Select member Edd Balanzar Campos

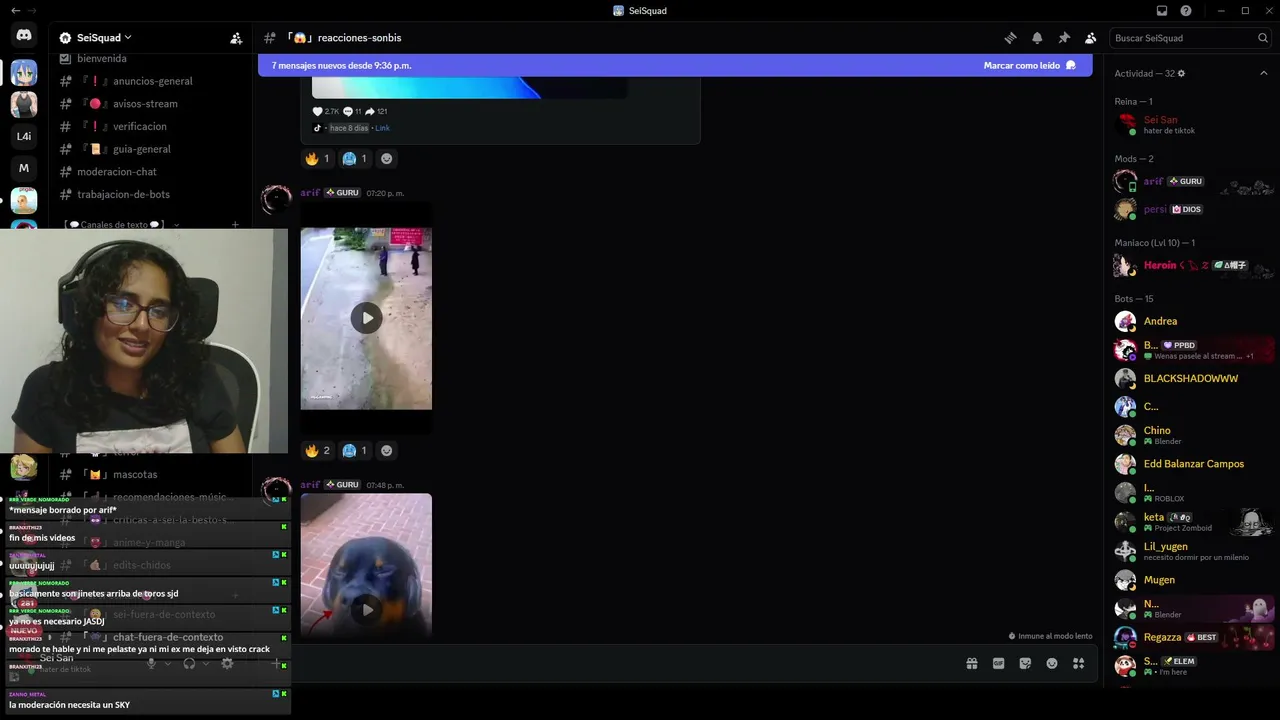[1192, 464]
